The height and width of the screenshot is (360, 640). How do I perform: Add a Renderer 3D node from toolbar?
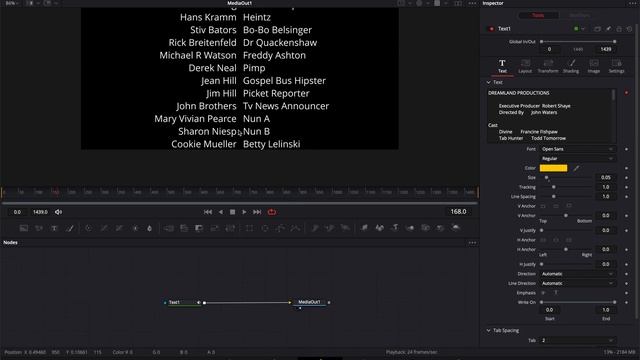click(x=456, y=228)
